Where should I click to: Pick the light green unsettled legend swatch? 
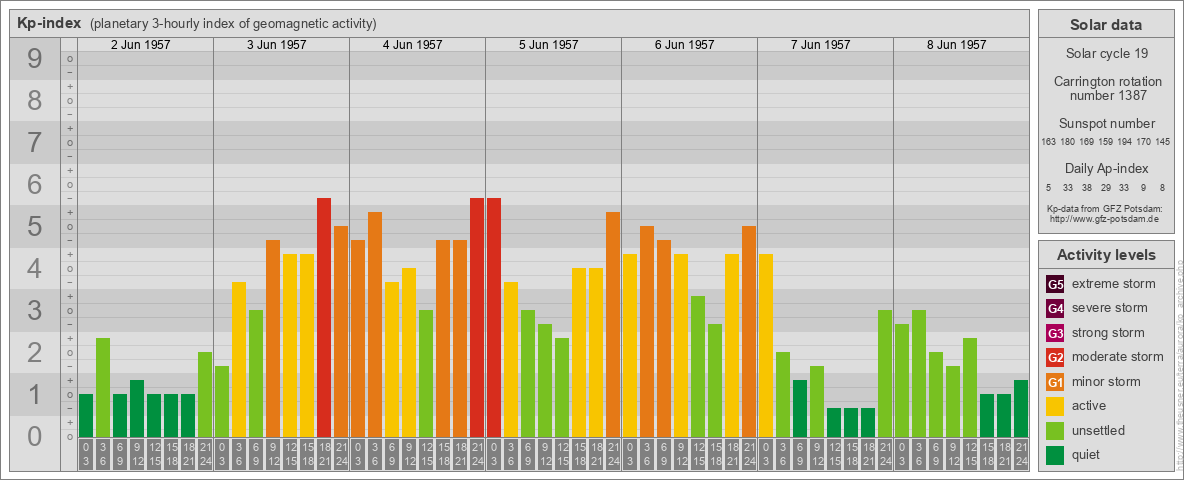pos(1055,430)
